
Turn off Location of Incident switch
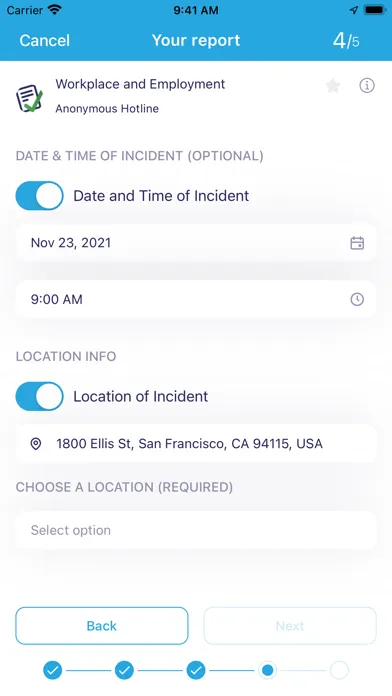point(40,396)
